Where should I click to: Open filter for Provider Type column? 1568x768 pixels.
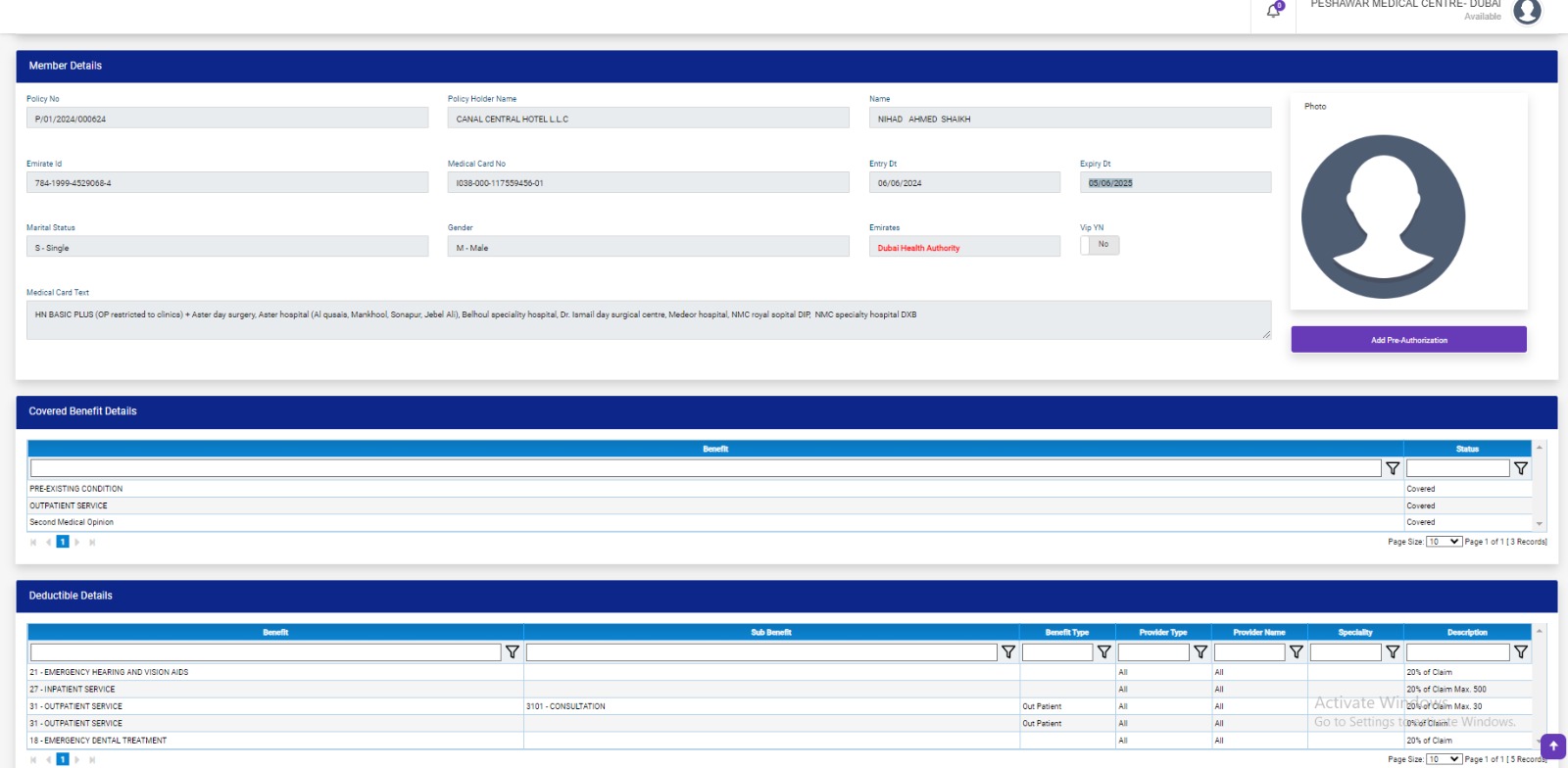(1200, 652)
